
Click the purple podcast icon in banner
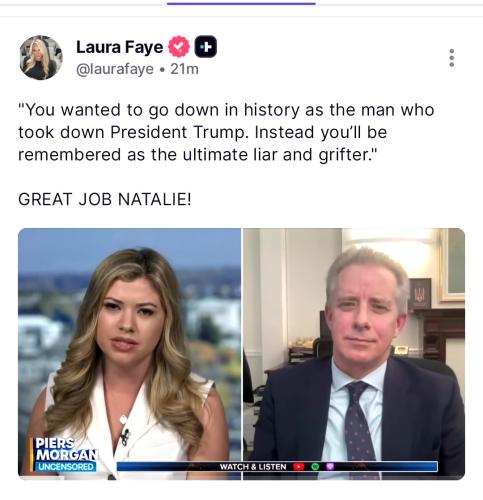click(x=330, y=467)
